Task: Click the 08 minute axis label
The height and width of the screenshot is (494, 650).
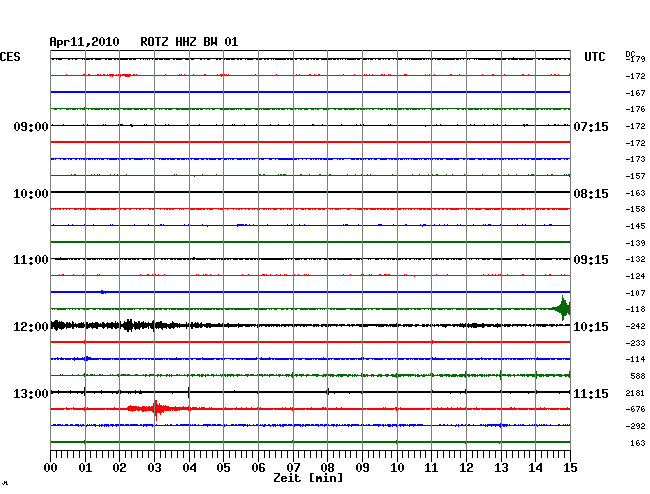Action: tap(327, 468)
